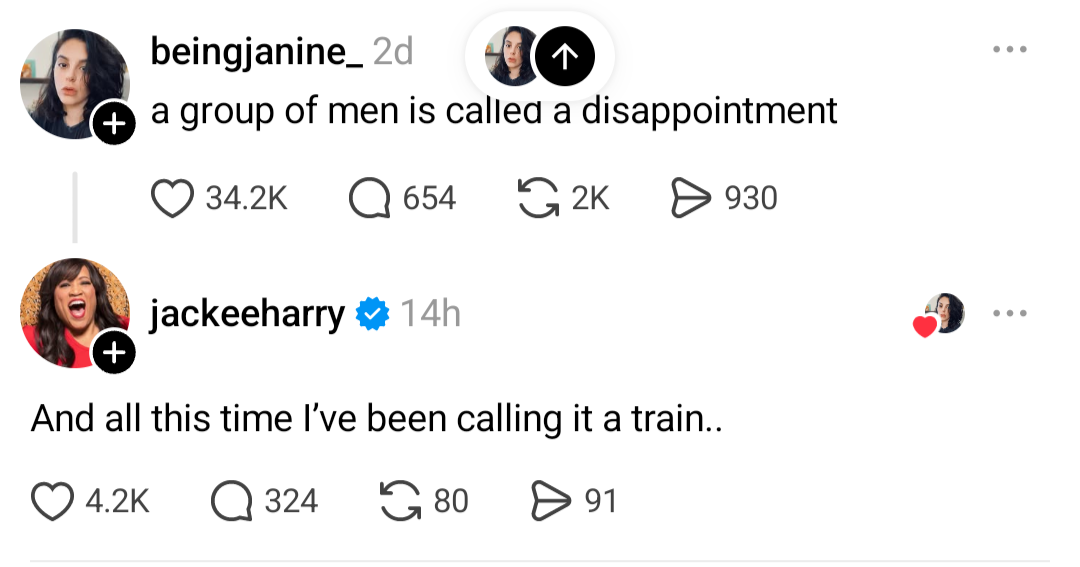Open more options for jackeeharry reply
Image resolution: width=1080 pixels, height=567 pixels.
[x=1009, y=314]
